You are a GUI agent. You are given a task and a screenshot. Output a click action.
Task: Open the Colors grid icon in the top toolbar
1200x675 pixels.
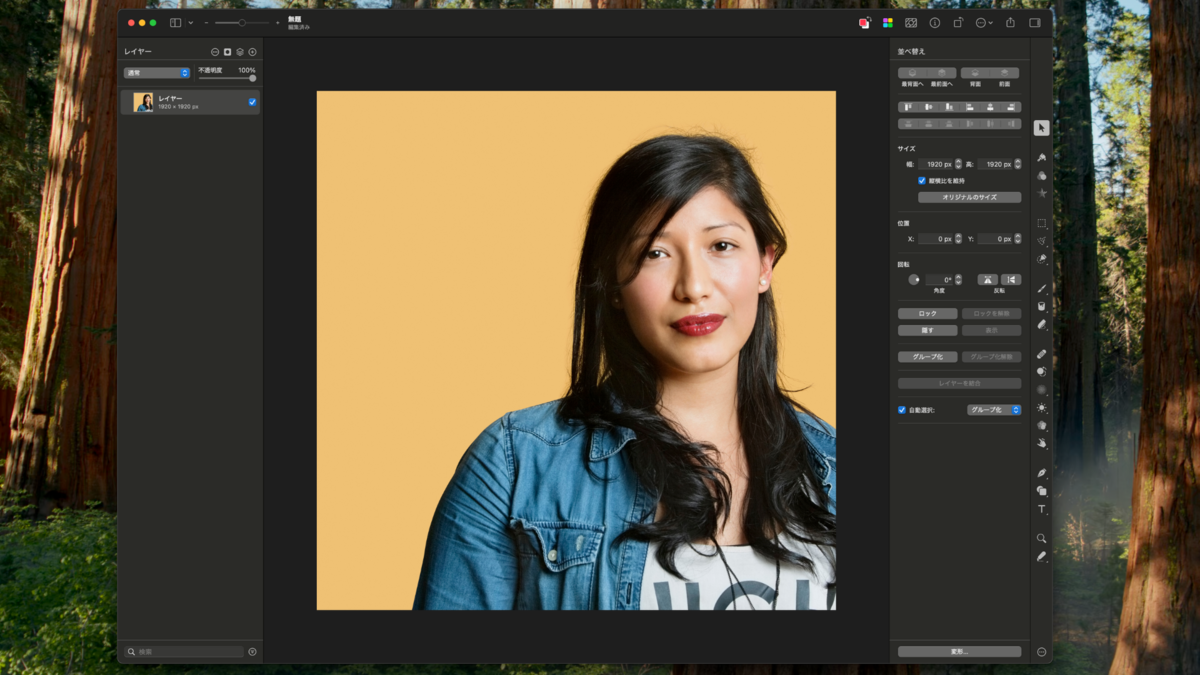click(x=887, y=22)
